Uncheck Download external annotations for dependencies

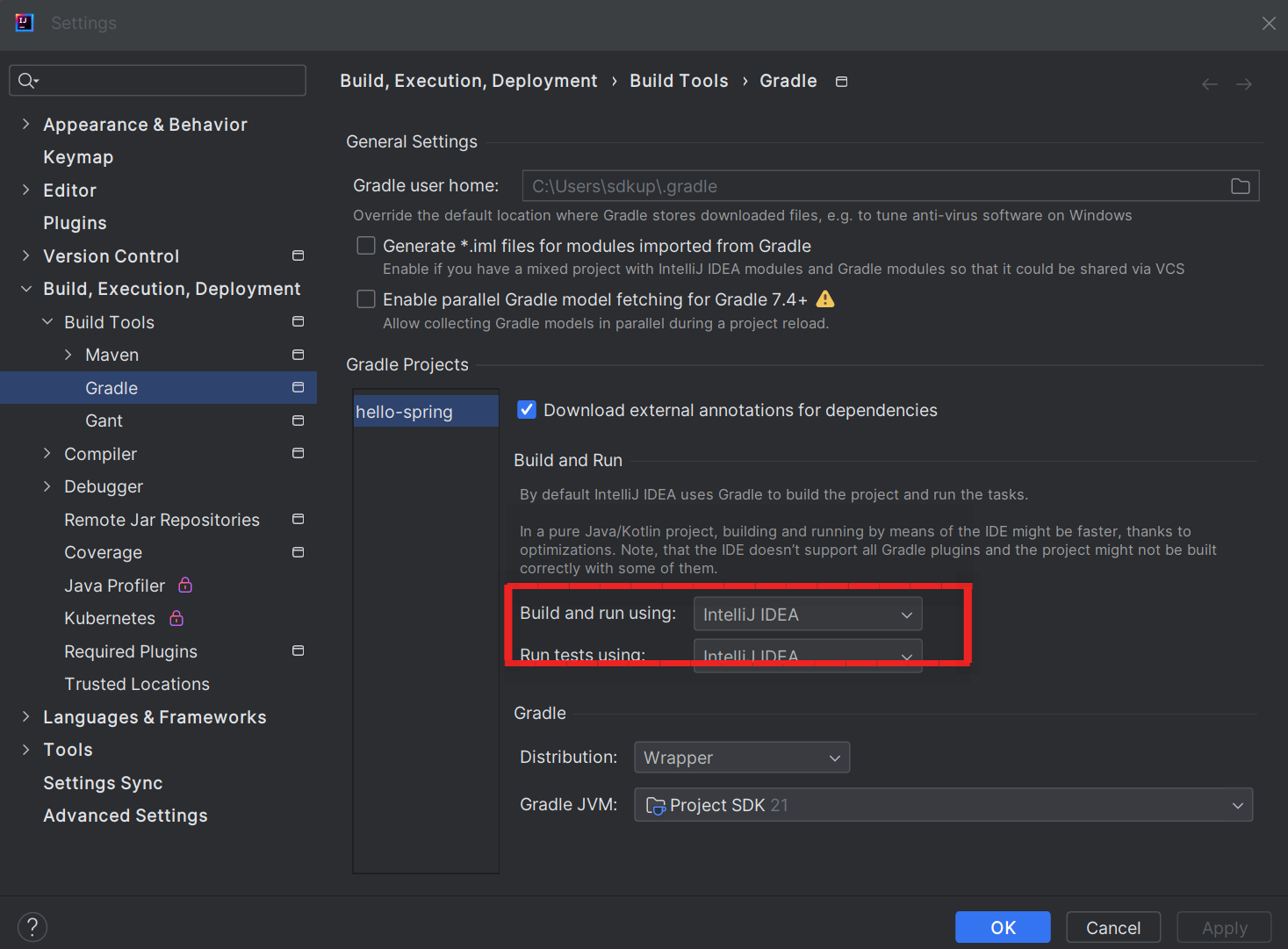point(527,410)
